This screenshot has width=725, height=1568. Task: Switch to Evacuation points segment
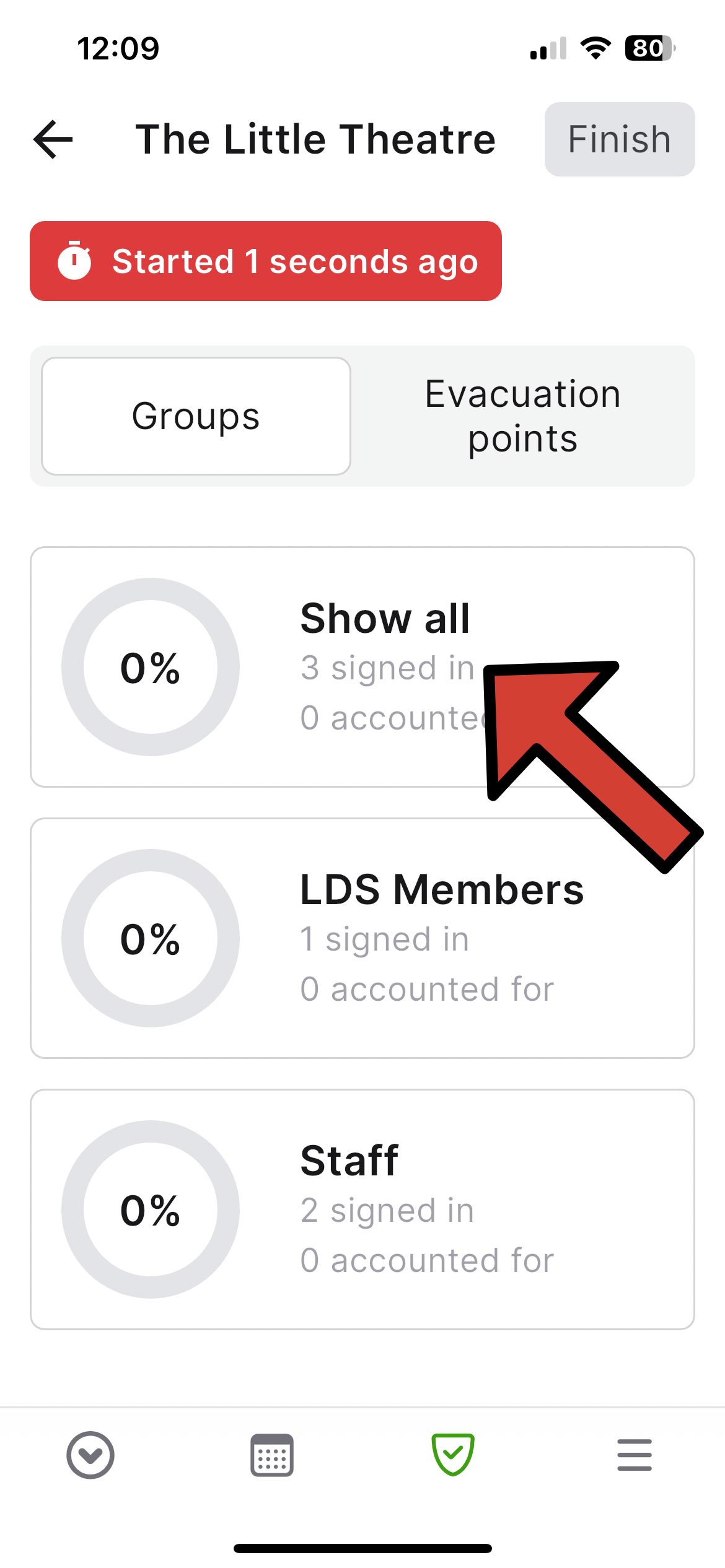click(x=522, y=416)
